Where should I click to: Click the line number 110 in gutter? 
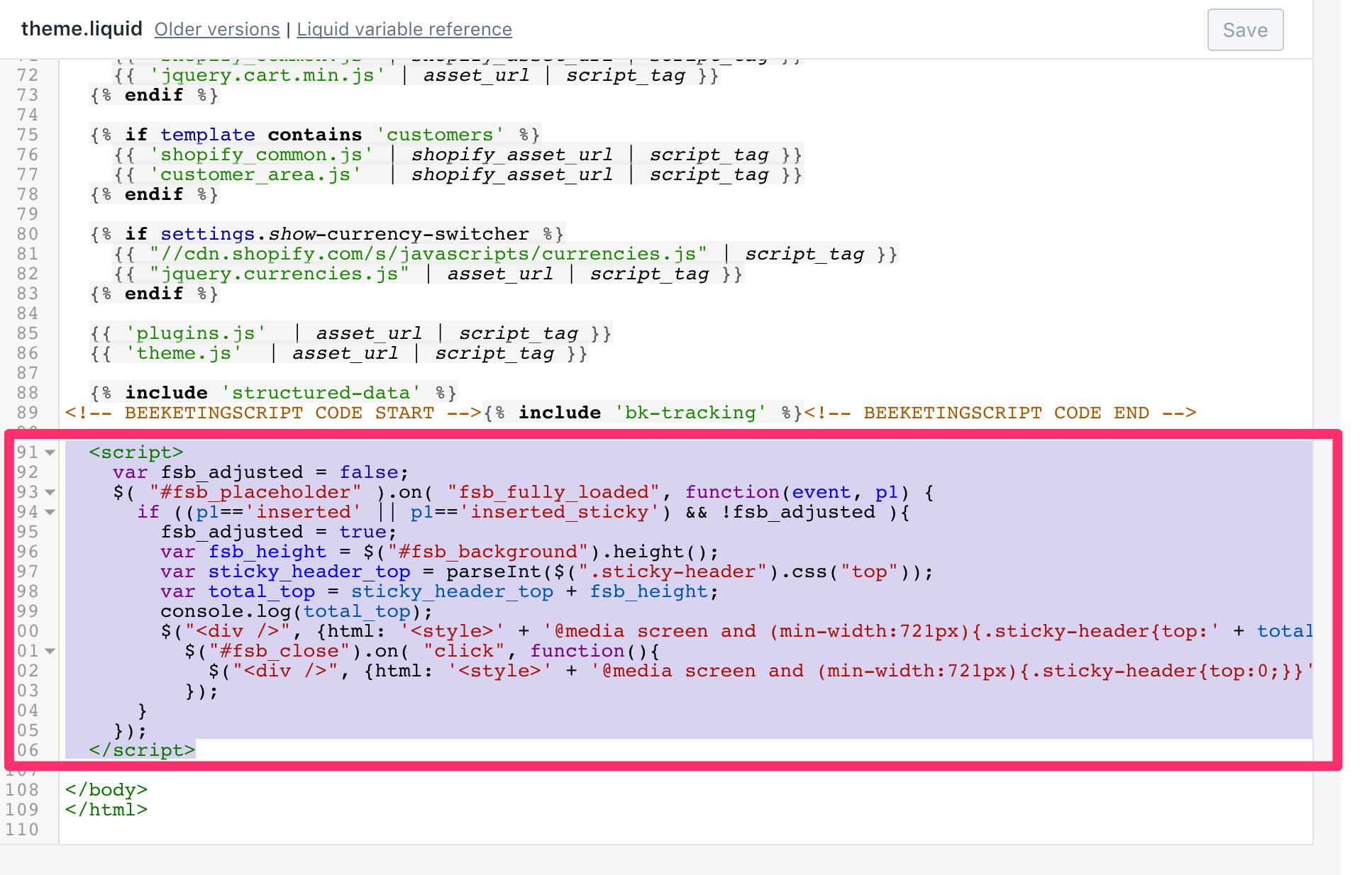coord(22,830)
